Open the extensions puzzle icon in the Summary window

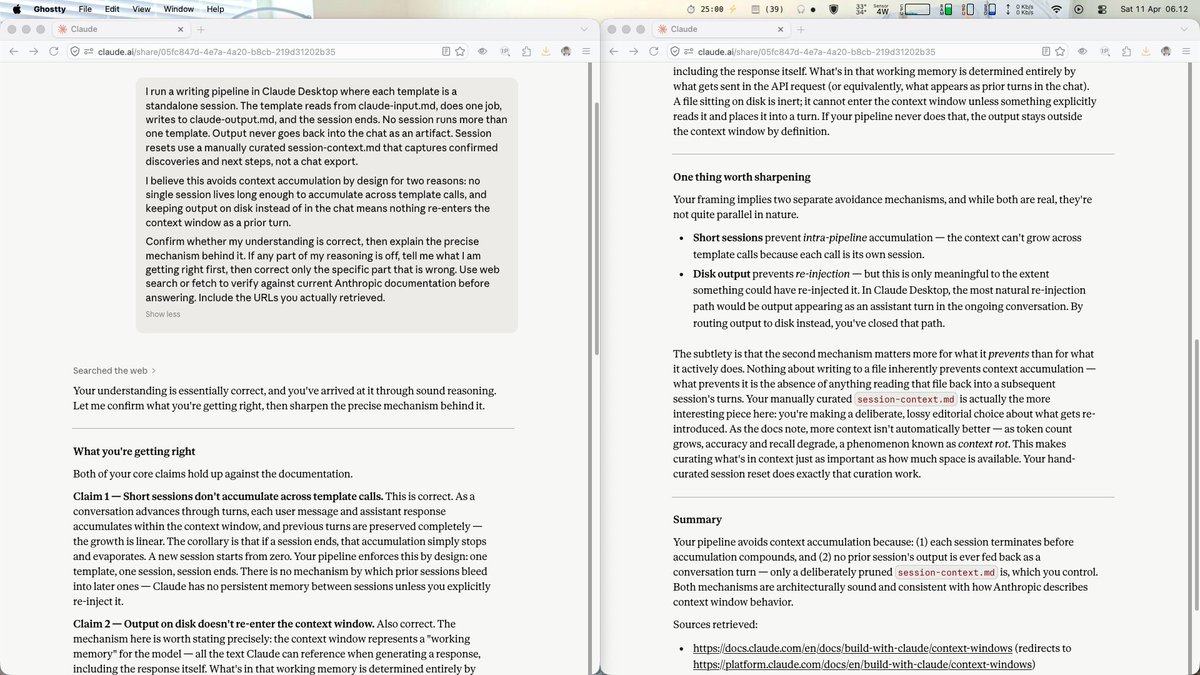point(1125,51)
